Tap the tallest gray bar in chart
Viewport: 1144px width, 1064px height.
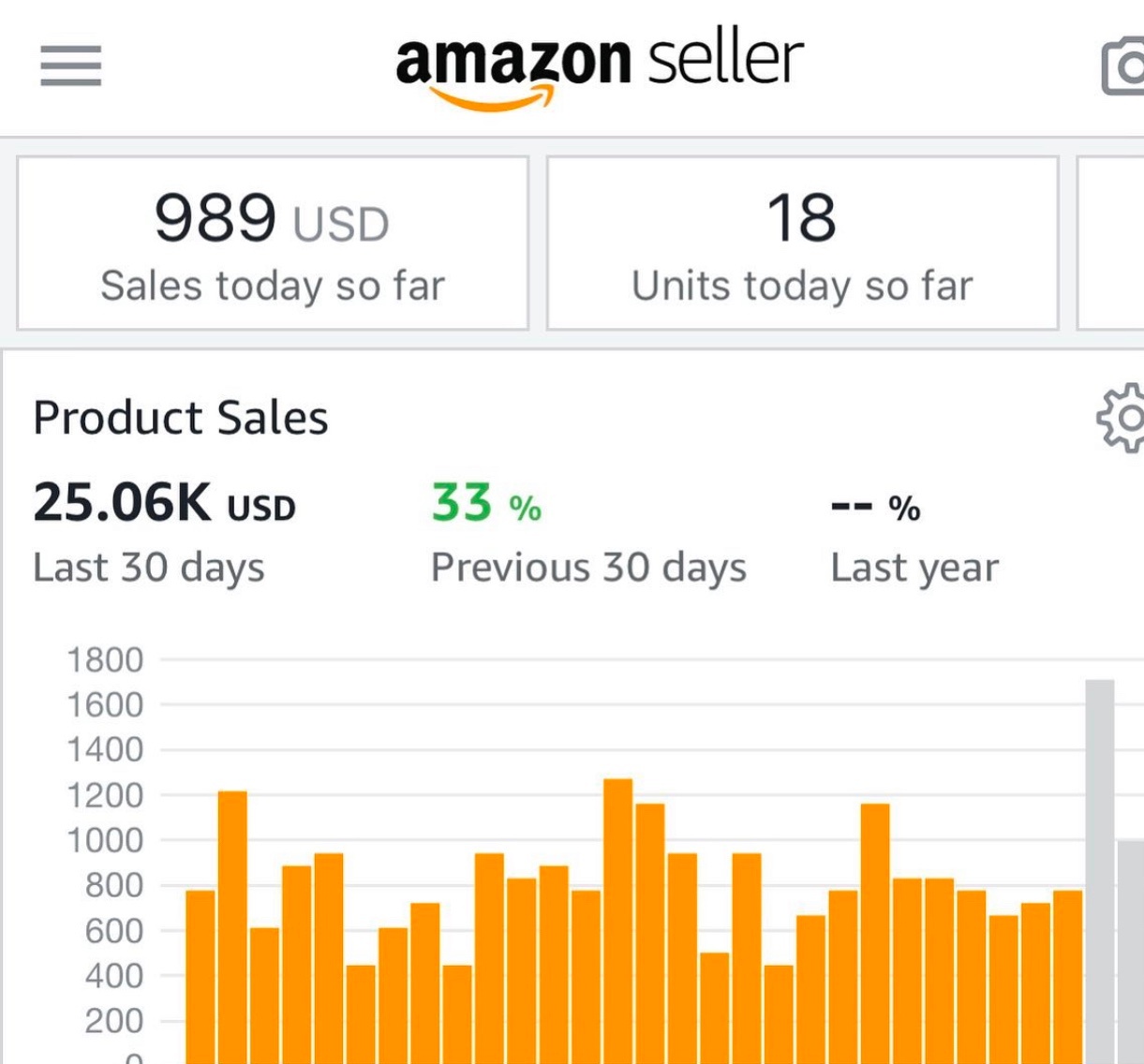coord(1100,871)
